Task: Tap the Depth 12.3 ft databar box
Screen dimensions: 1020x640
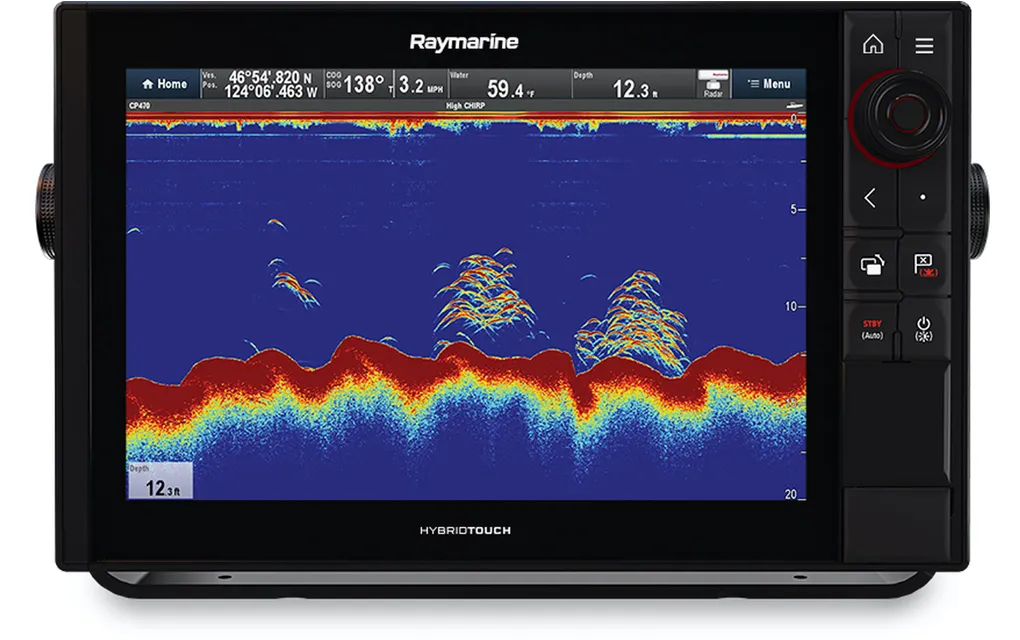Action: (x=632, y=84)
